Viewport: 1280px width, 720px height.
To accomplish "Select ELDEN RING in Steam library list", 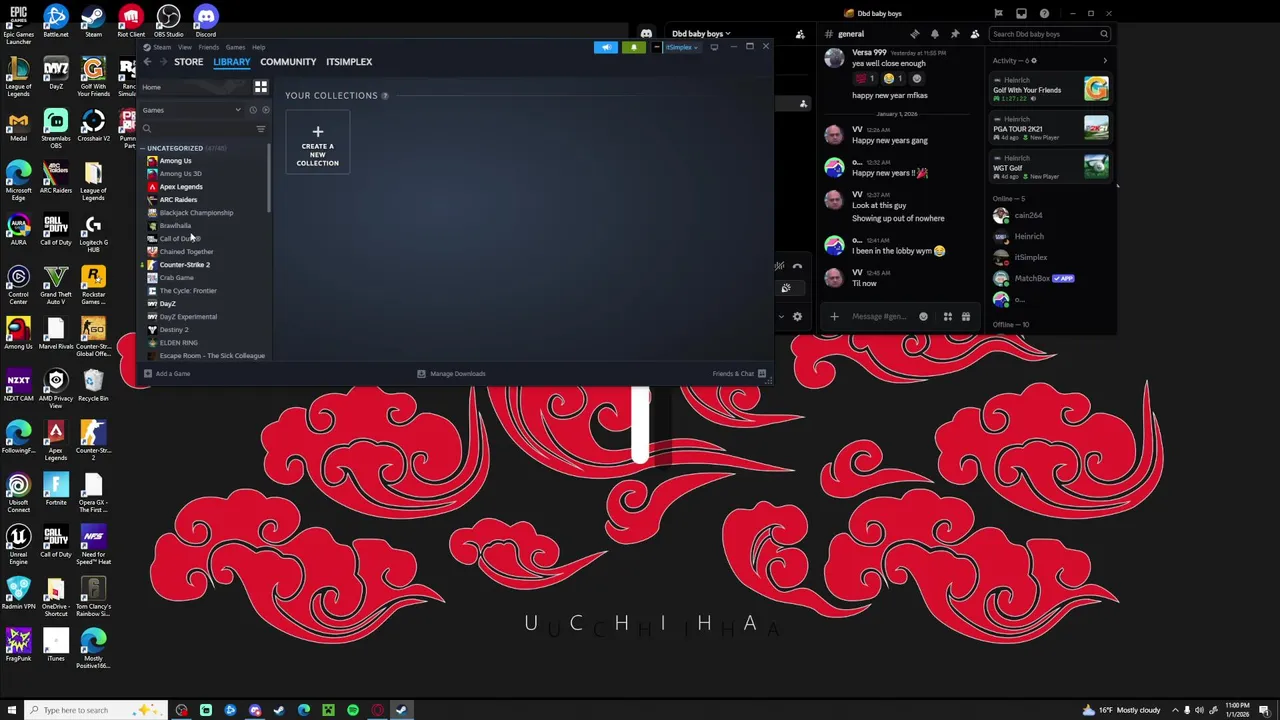I will (178, 343).
